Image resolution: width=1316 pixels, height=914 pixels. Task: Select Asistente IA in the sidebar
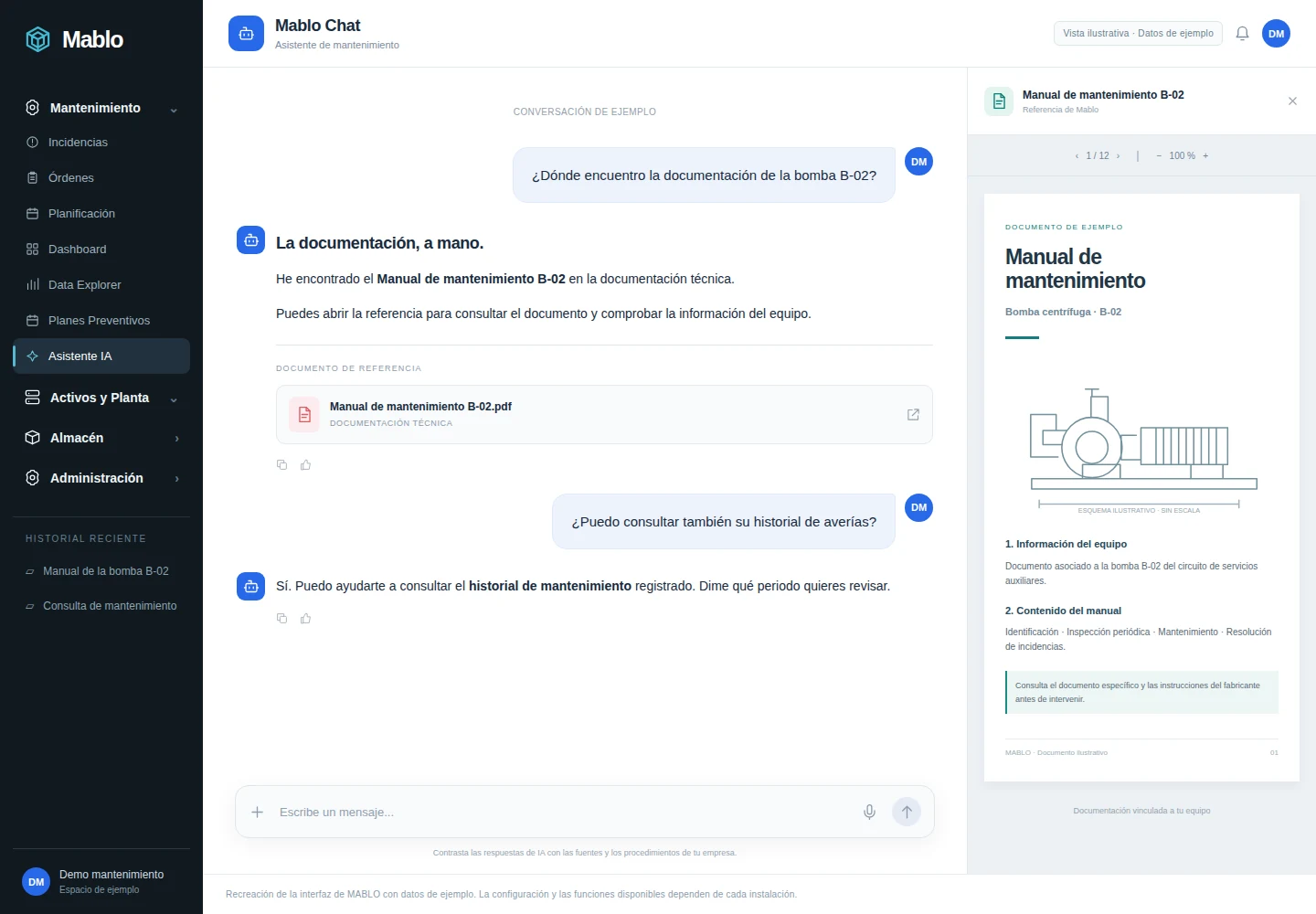101,356
